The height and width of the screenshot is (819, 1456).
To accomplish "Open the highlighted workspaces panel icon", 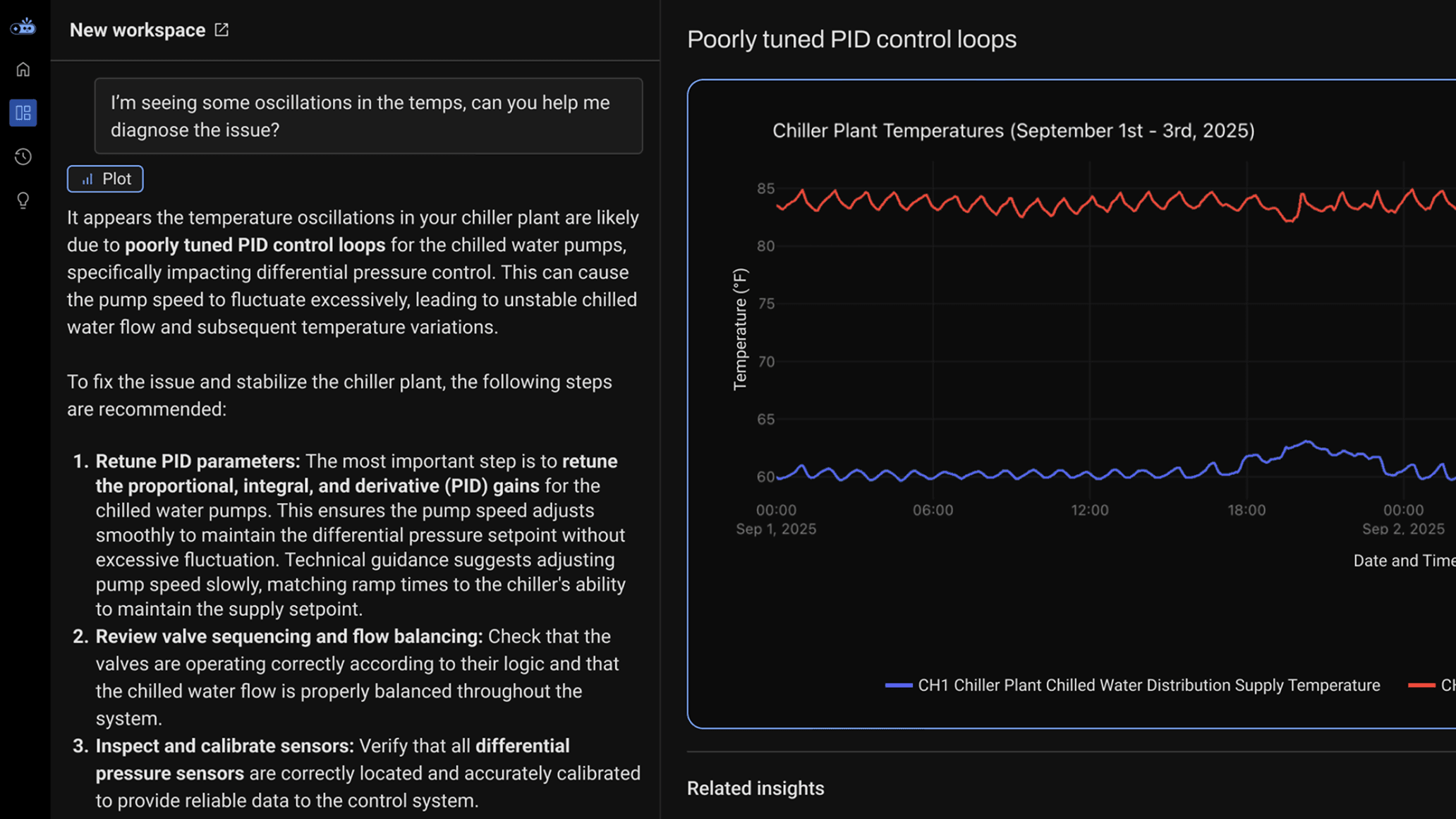I will (23, 112).
